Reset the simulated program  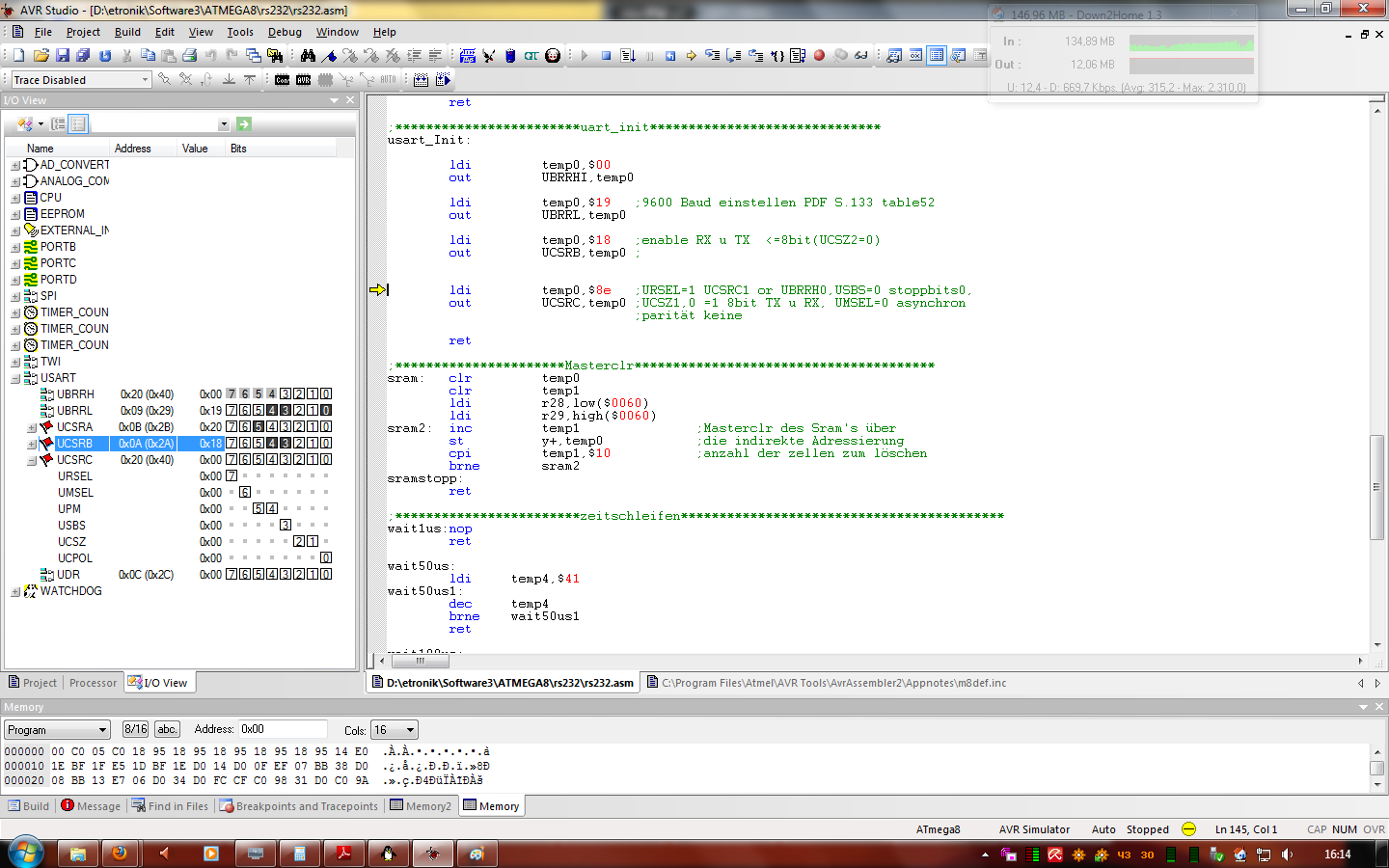point(670,56)
